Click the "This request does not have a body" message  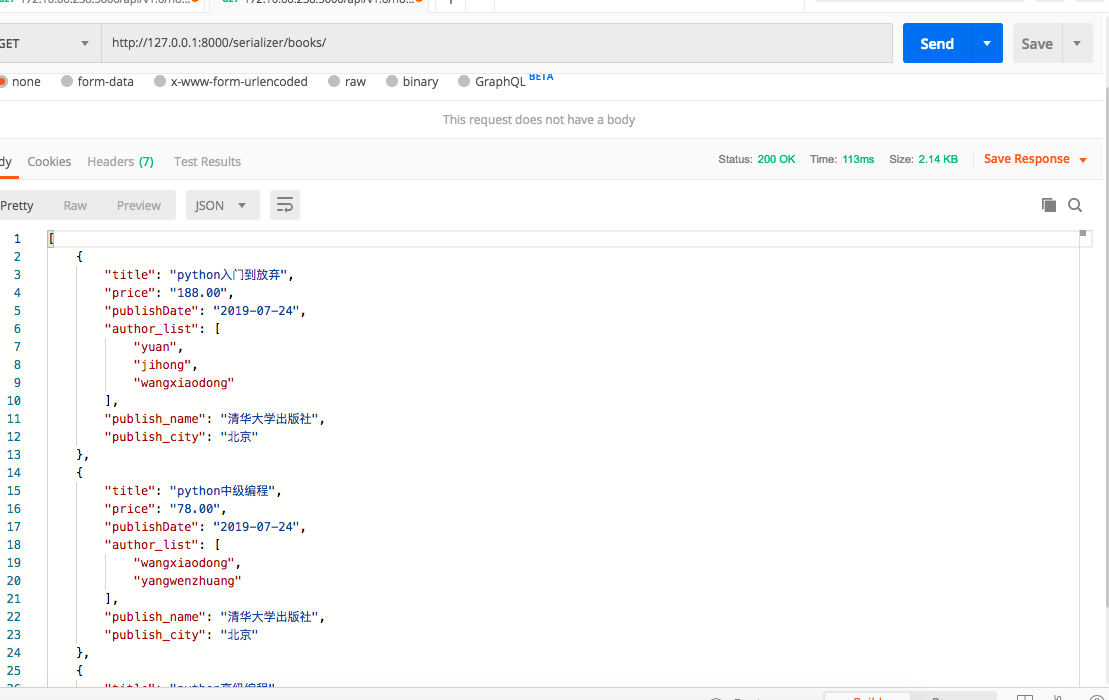(x=539, y=119)
